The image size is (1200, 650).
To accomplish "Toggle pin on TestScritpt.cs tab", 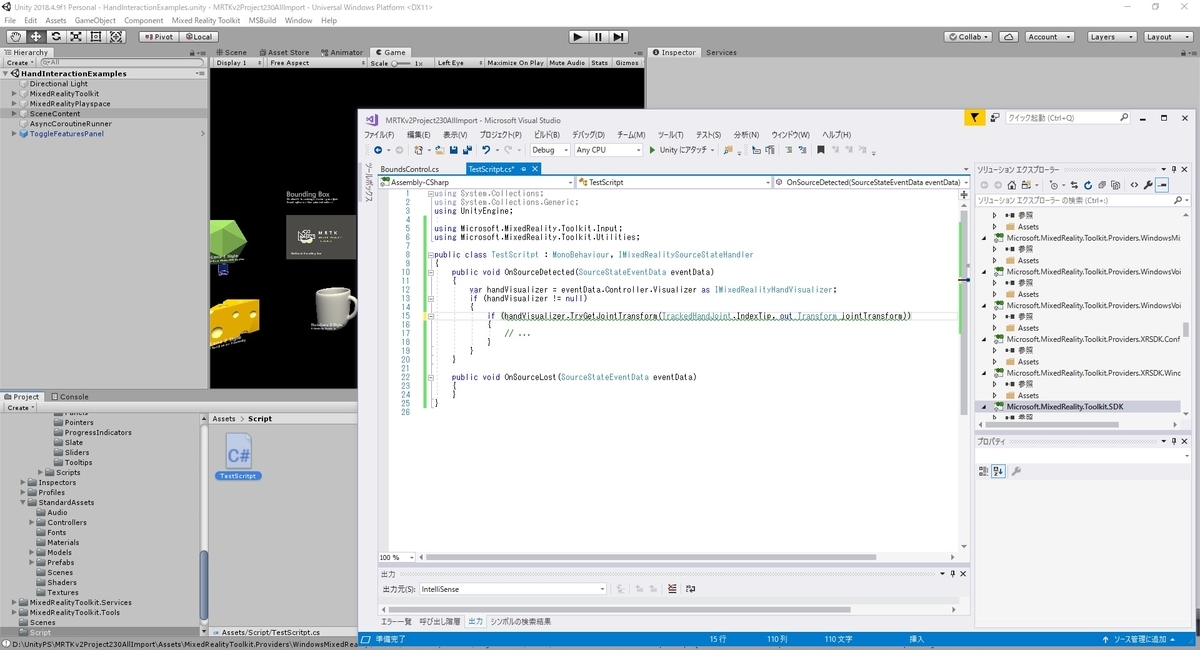I will [523, 169].
